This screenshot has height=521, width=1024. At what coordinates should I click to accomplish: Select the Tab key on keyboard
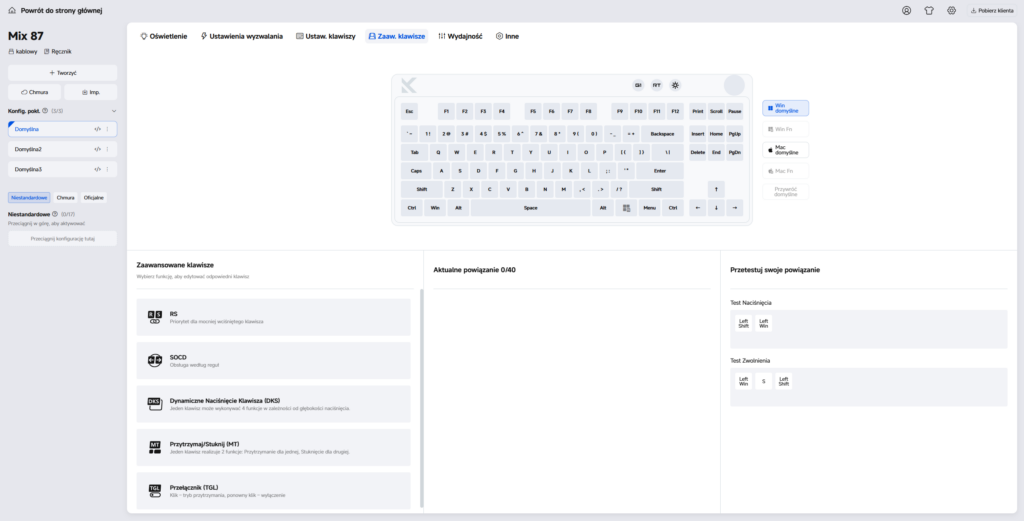414,153
